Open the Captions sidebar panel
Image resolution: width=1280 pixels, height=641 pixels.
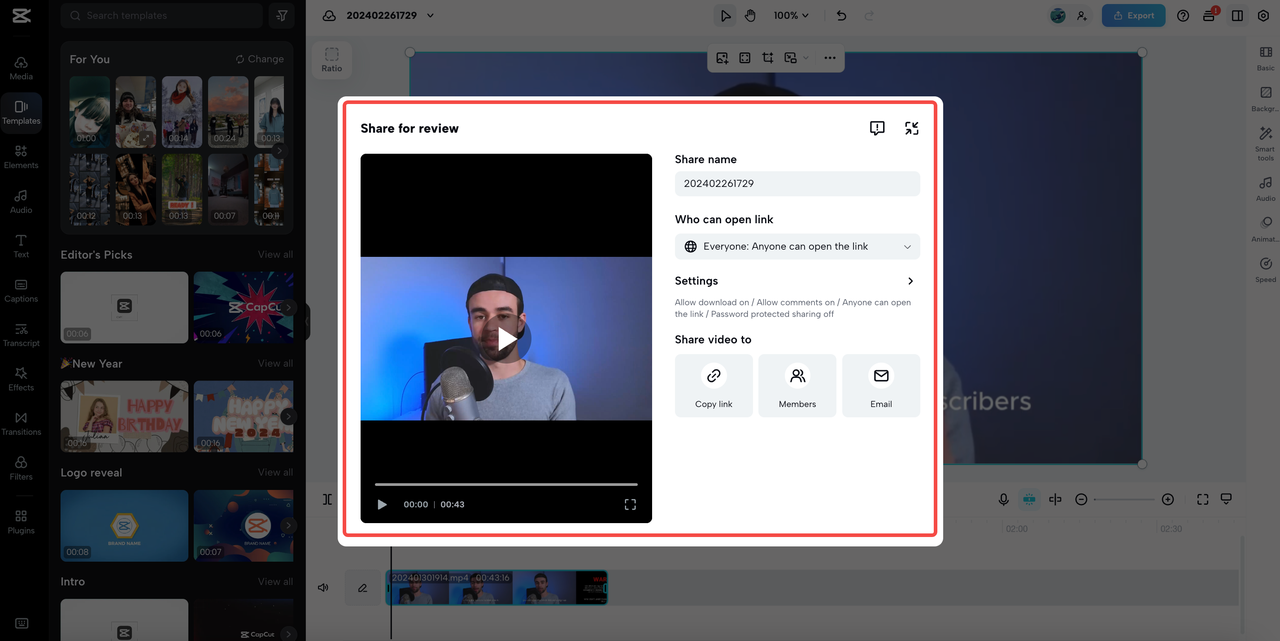tap(21, 290)
